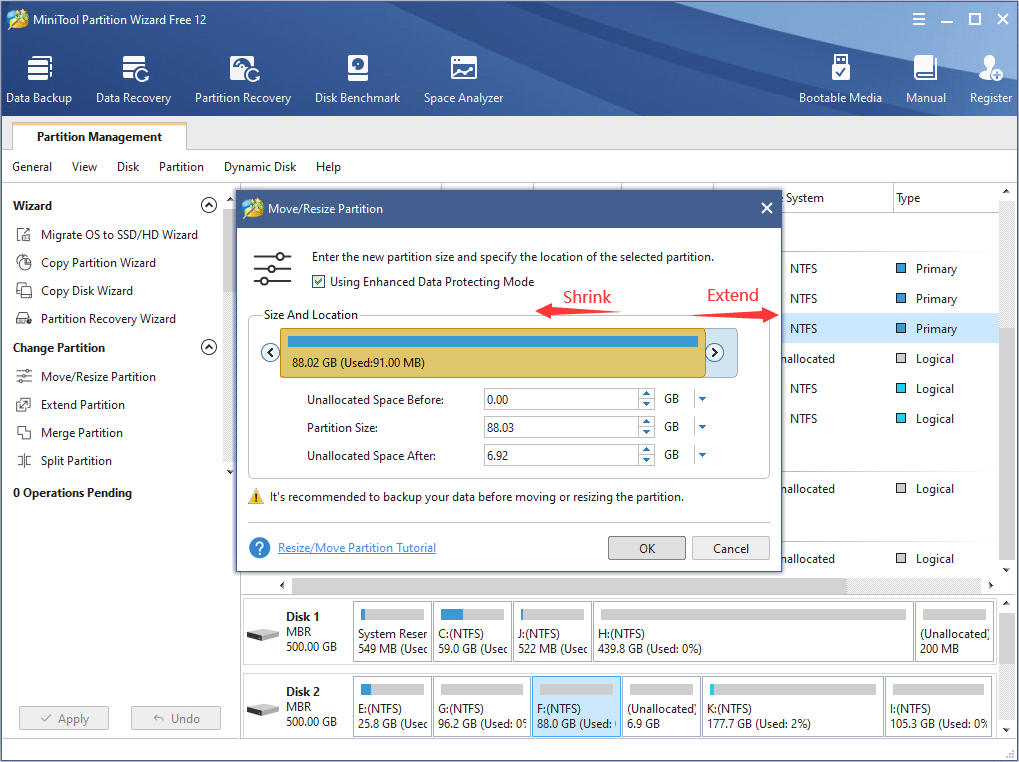Open the View menu
The width and height of the screenshot is (1019, 762).
point(84,167)
